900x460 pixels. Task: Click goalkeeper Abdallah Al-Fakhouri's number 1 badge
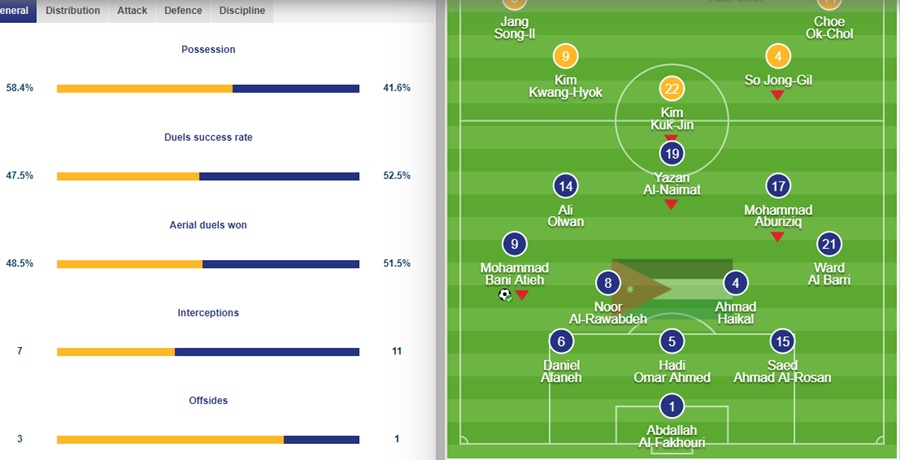(671, 406)
